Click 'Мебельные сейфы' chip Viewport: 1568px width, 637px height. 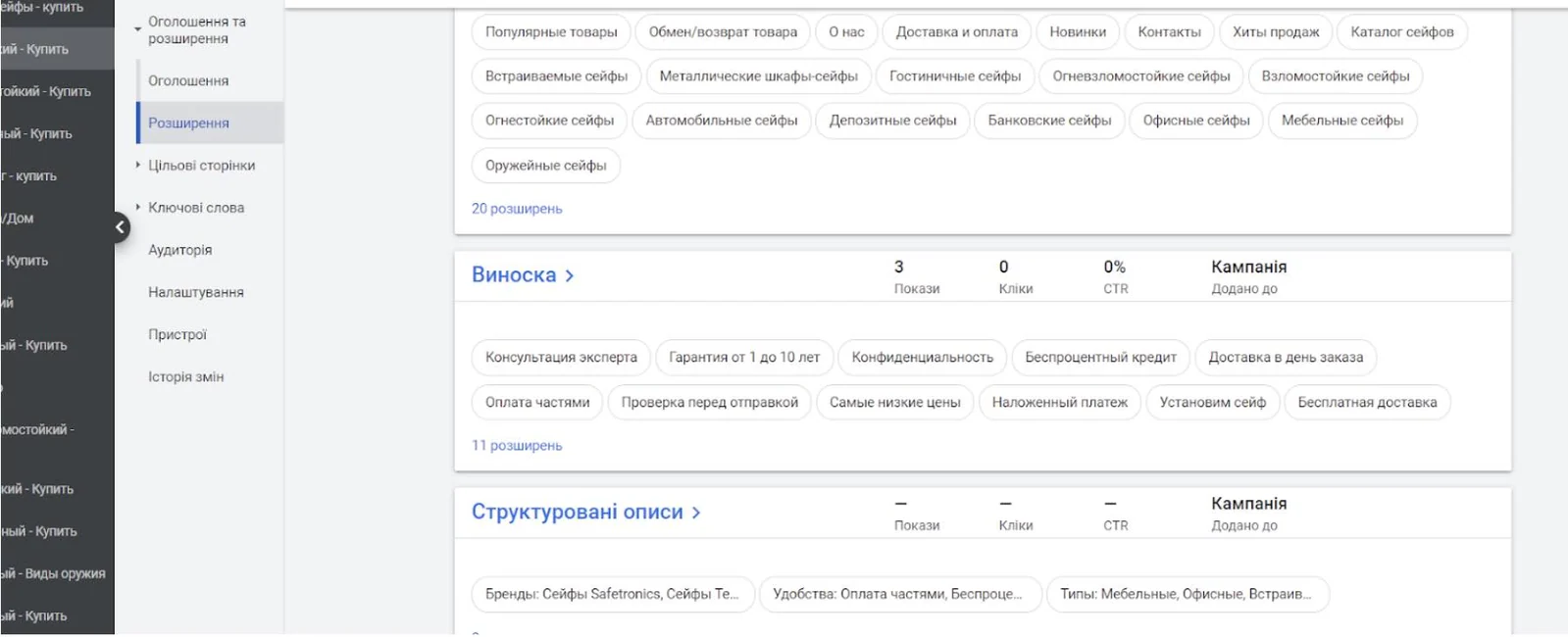1342,121
